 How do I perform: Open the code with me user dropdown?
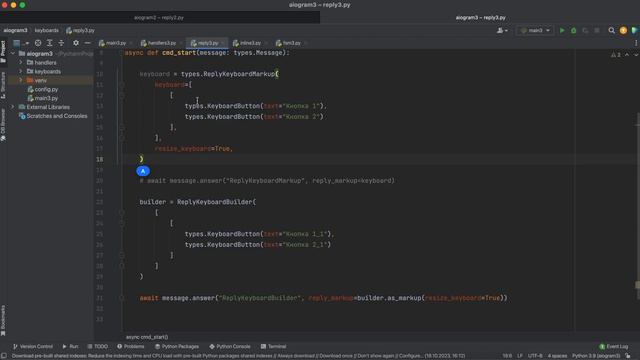coord(502,30)
